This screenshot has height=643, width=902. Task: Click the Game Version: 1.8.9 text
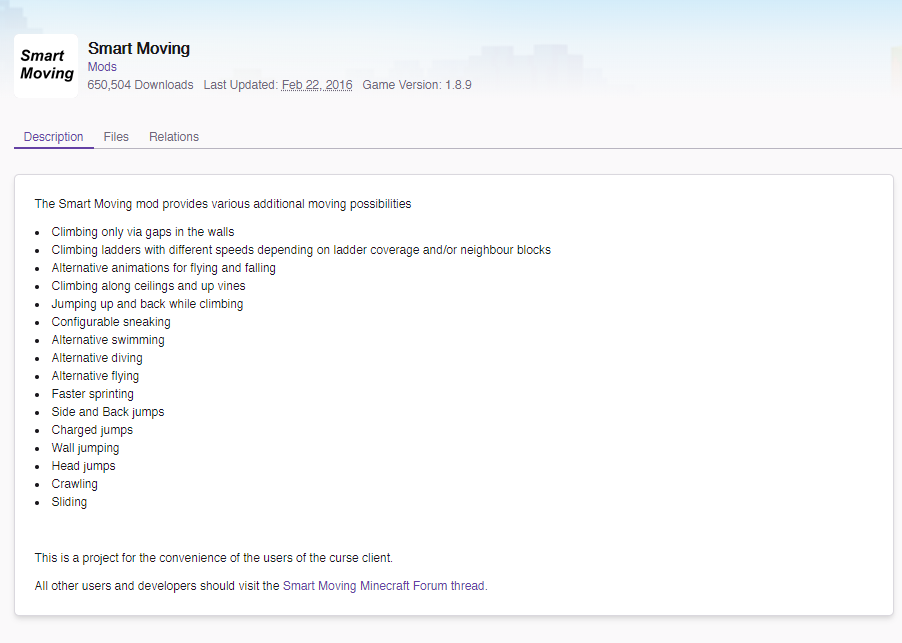click(x=417, y=85)
